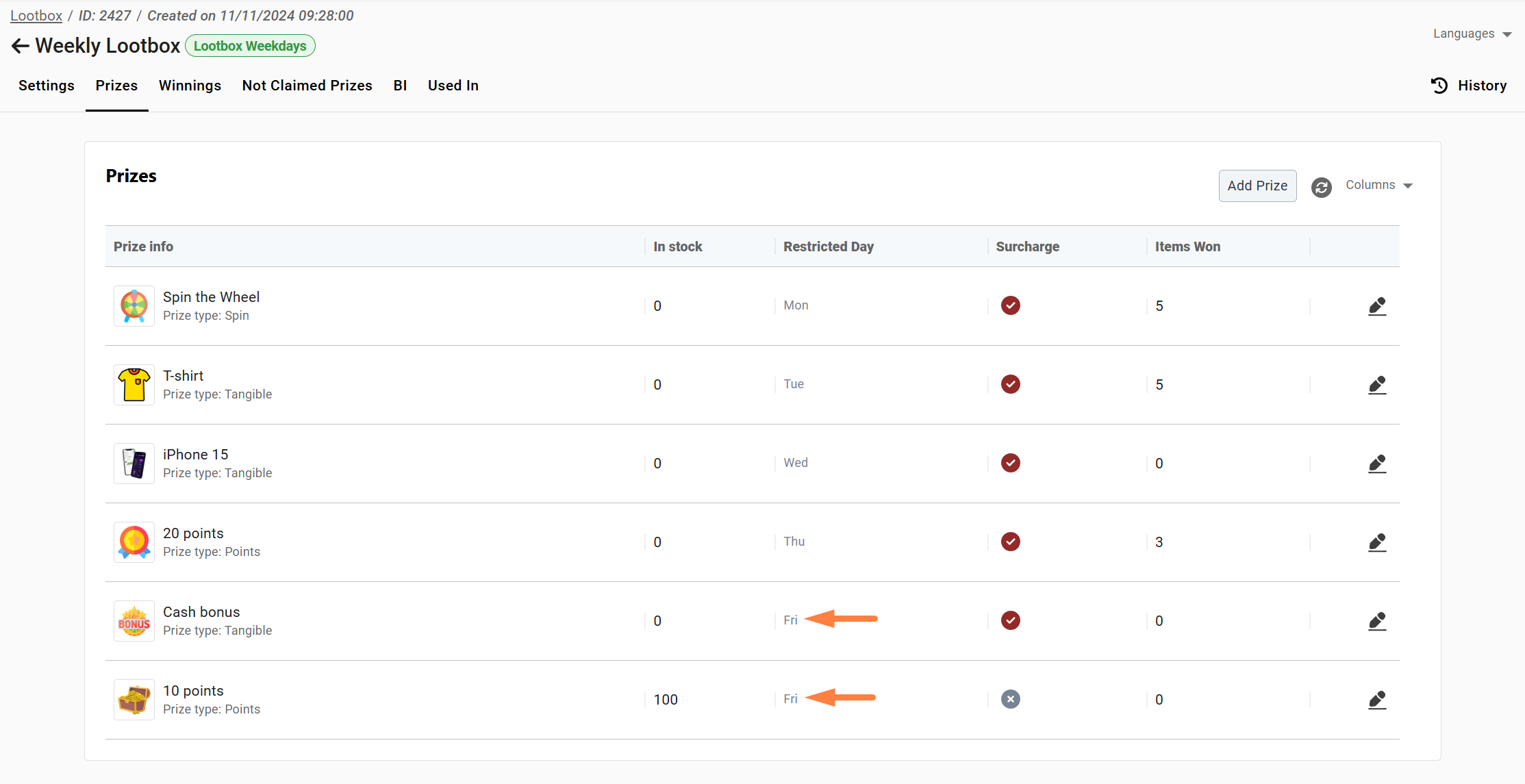
Task: Click the refresh icon next to Add Prize
Action: pos(1321,187)
